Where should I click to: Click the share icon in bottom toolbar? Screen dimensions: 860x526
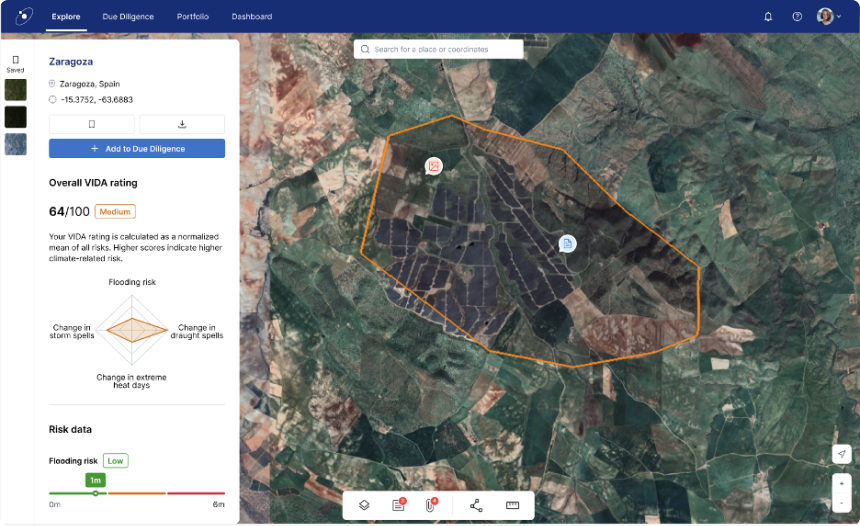tap(476, 505)
